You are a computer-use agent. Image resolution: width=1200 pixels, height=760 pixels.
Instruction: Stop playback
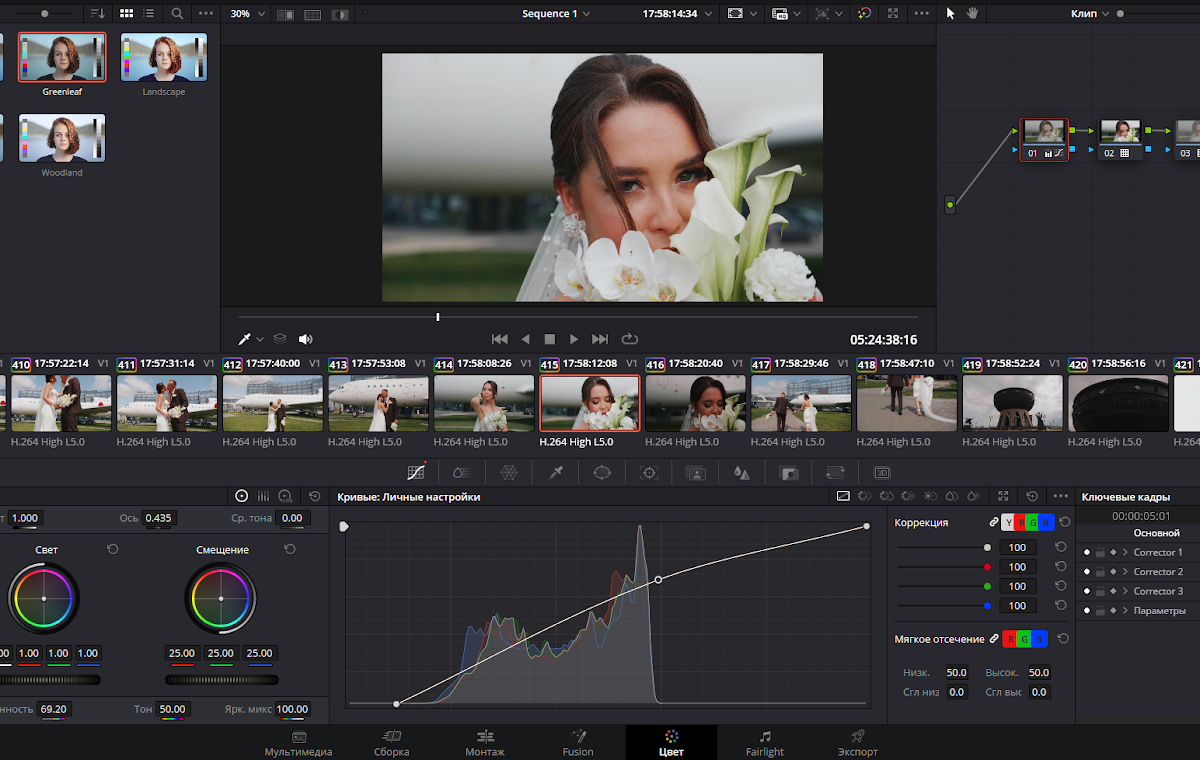549,339
